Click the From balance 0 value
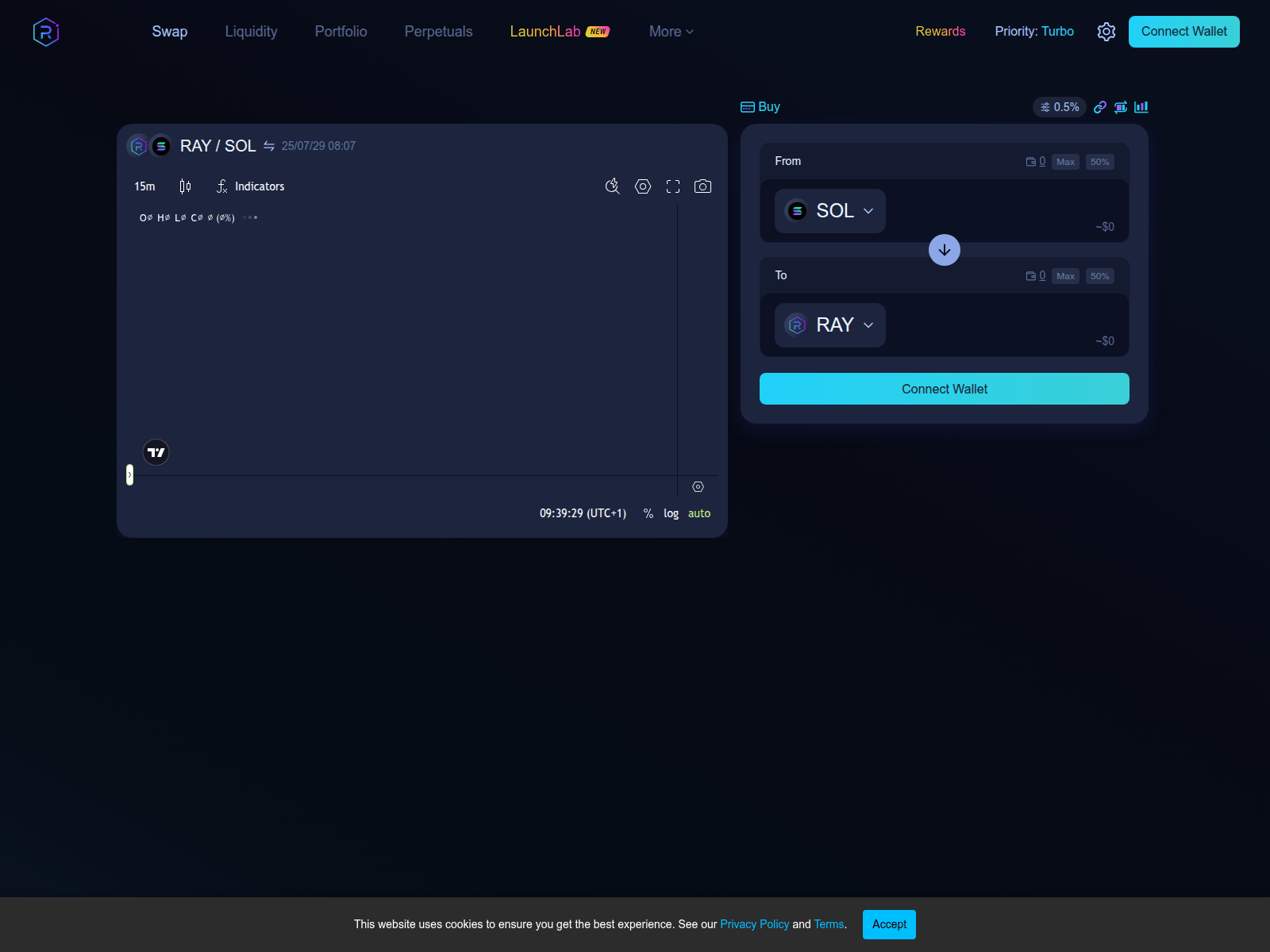The image size is (1270, 952). (x=1042, y=162)
